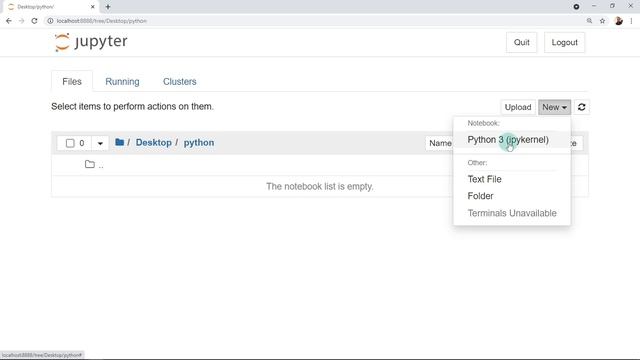Click the zoom magnifier icon in the address bar
The image size is (640, 360).
[589, 21]
